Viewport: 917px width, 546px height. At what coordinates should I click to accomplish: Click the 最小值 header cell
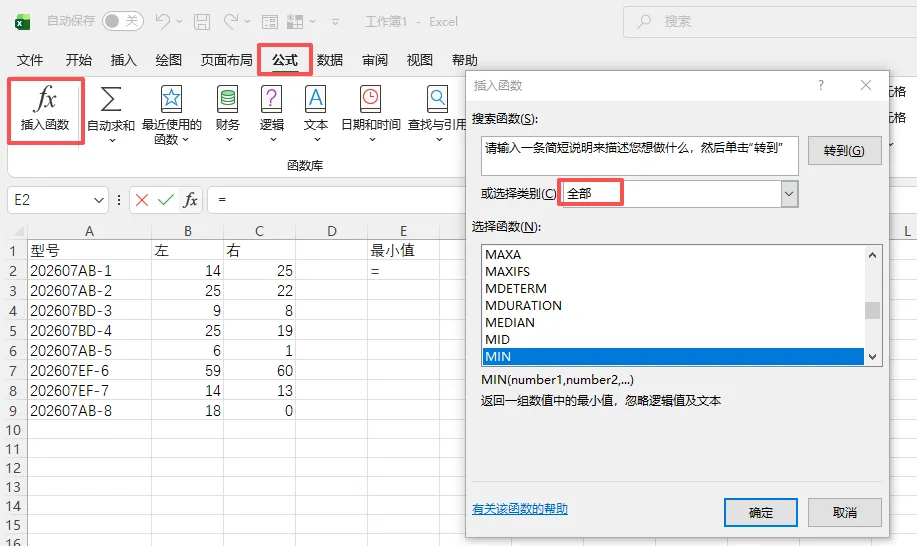pyautogui.click(x=403, y=251)
